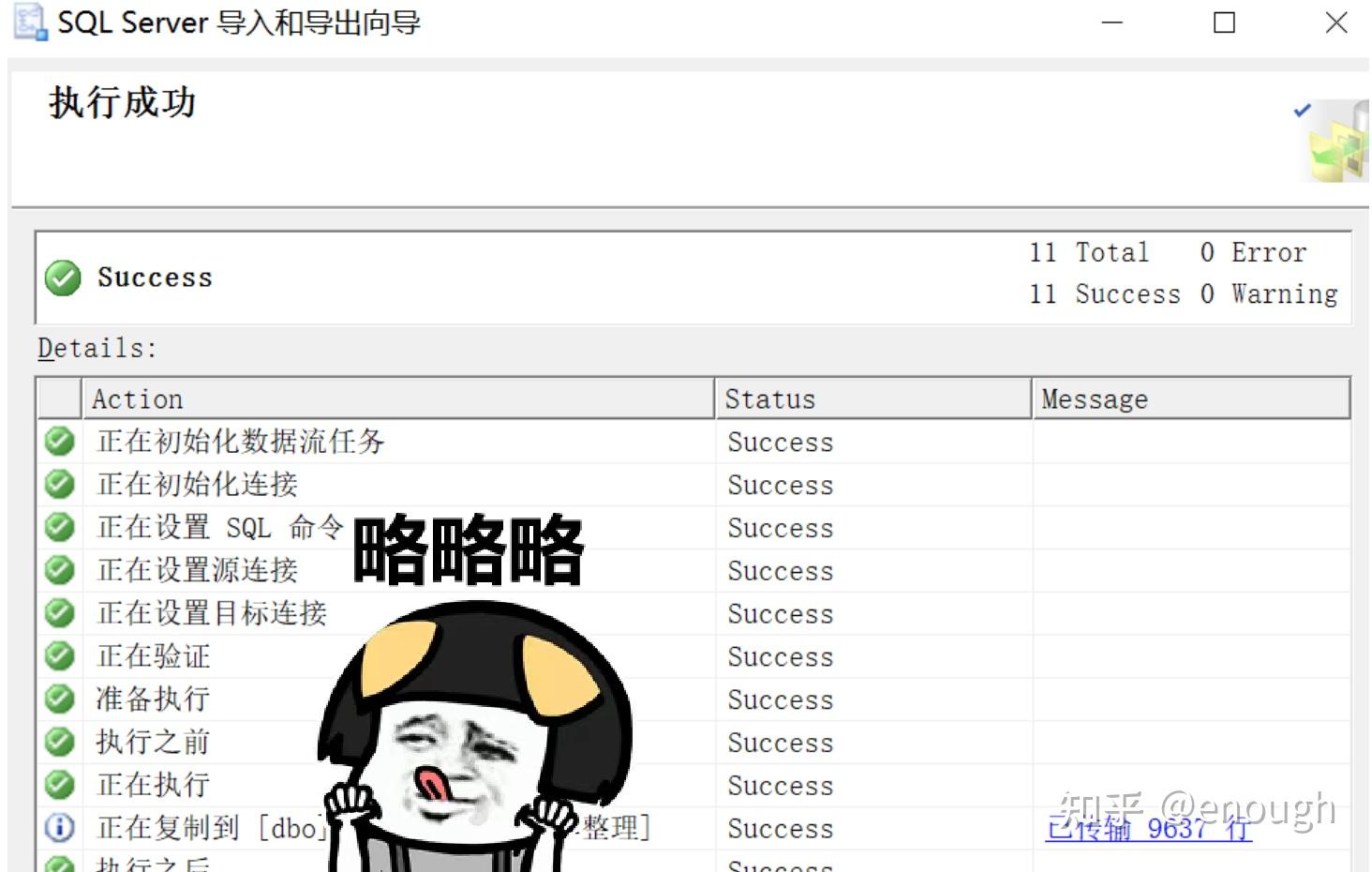The height and width of the screenshot is (872, 1372).
Task: Click the 0 Warning summary count
Action: (x=1269, y=294)
